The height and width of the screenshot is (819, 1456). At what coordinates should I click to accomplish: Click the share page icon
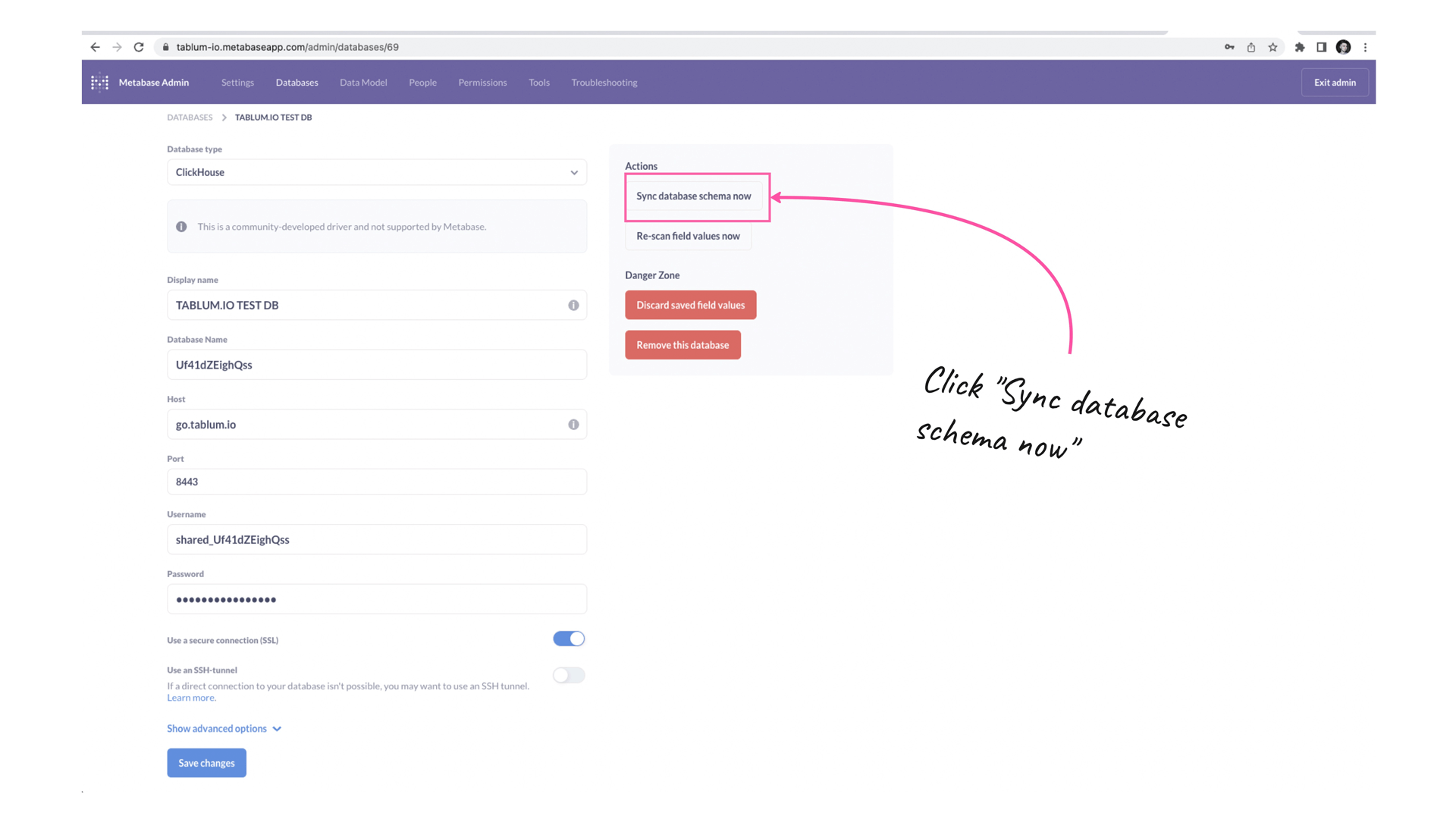pos(1251,47)
